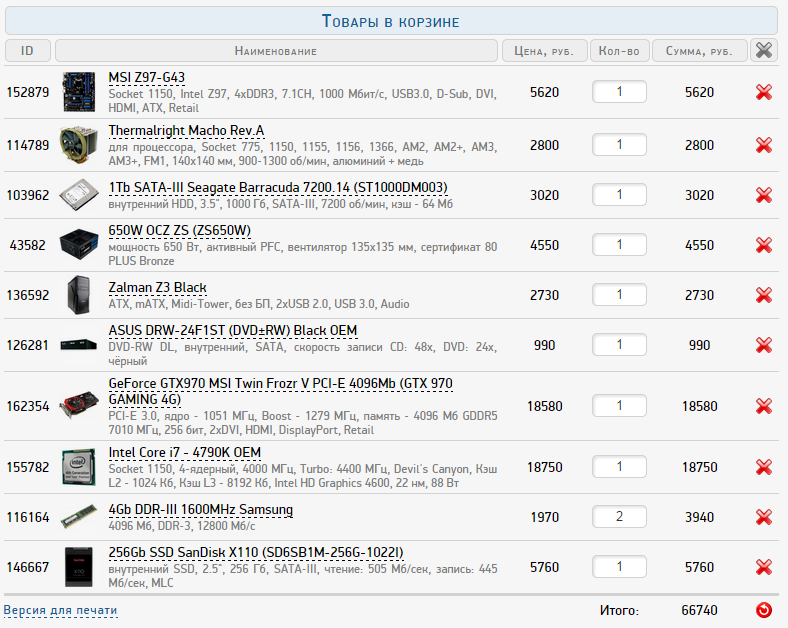The width and height of the screenshot is (788, 628).
Task: Edit quantity 2 for Samsung DDR-III memory
Action: (x=619, y=516)
